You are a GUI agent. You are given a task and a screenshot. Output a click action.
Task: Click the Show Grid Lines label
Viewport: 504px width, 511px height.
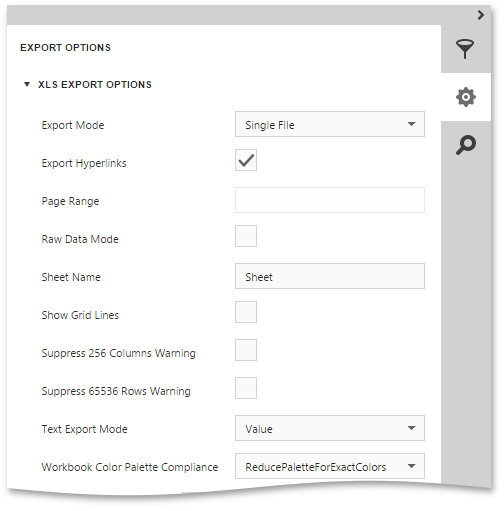point(80,315)
